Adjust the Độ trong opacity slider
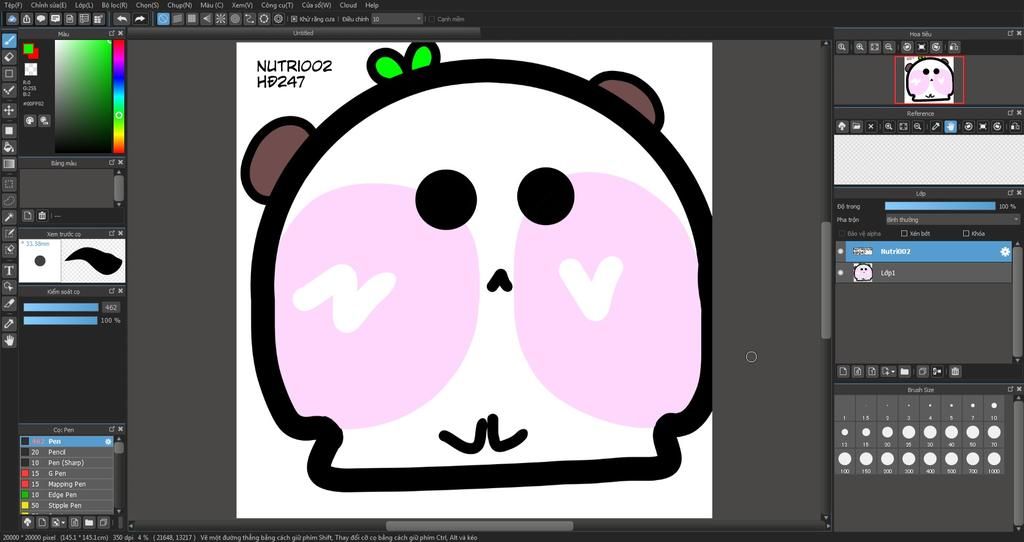Viewport: 1024px width, 542px height. [940, 206]
